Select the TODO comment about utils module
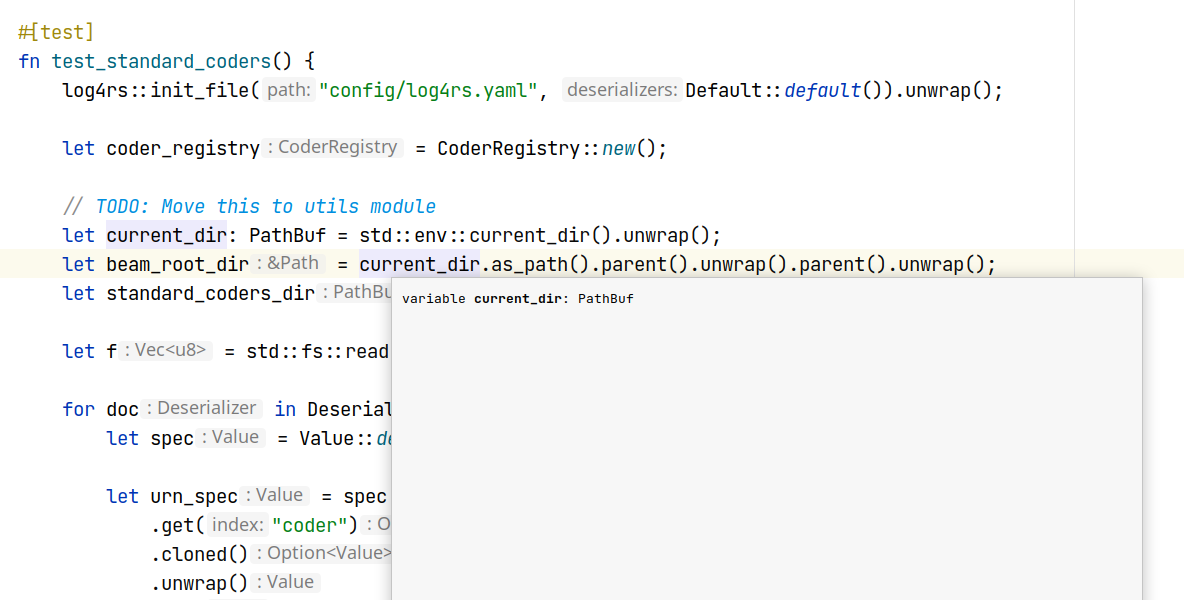Screen dimensions: 1184x600 [250, 206]
